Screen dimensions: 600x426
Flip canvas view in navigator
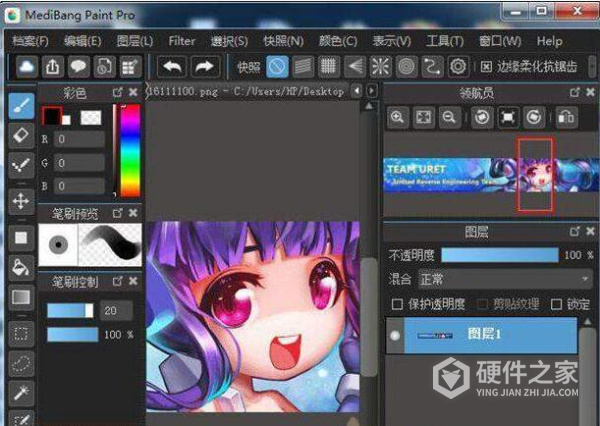click(x=566, y=117)
